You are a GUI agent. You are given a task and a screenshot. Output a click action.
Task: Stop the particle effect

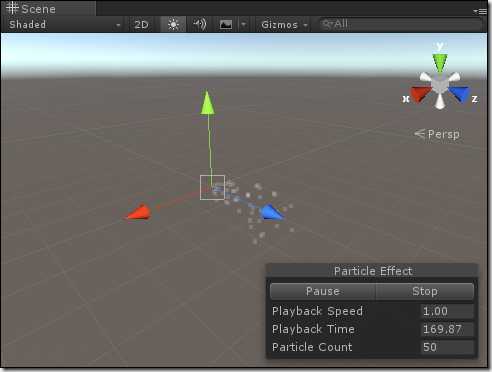point(425,291)
